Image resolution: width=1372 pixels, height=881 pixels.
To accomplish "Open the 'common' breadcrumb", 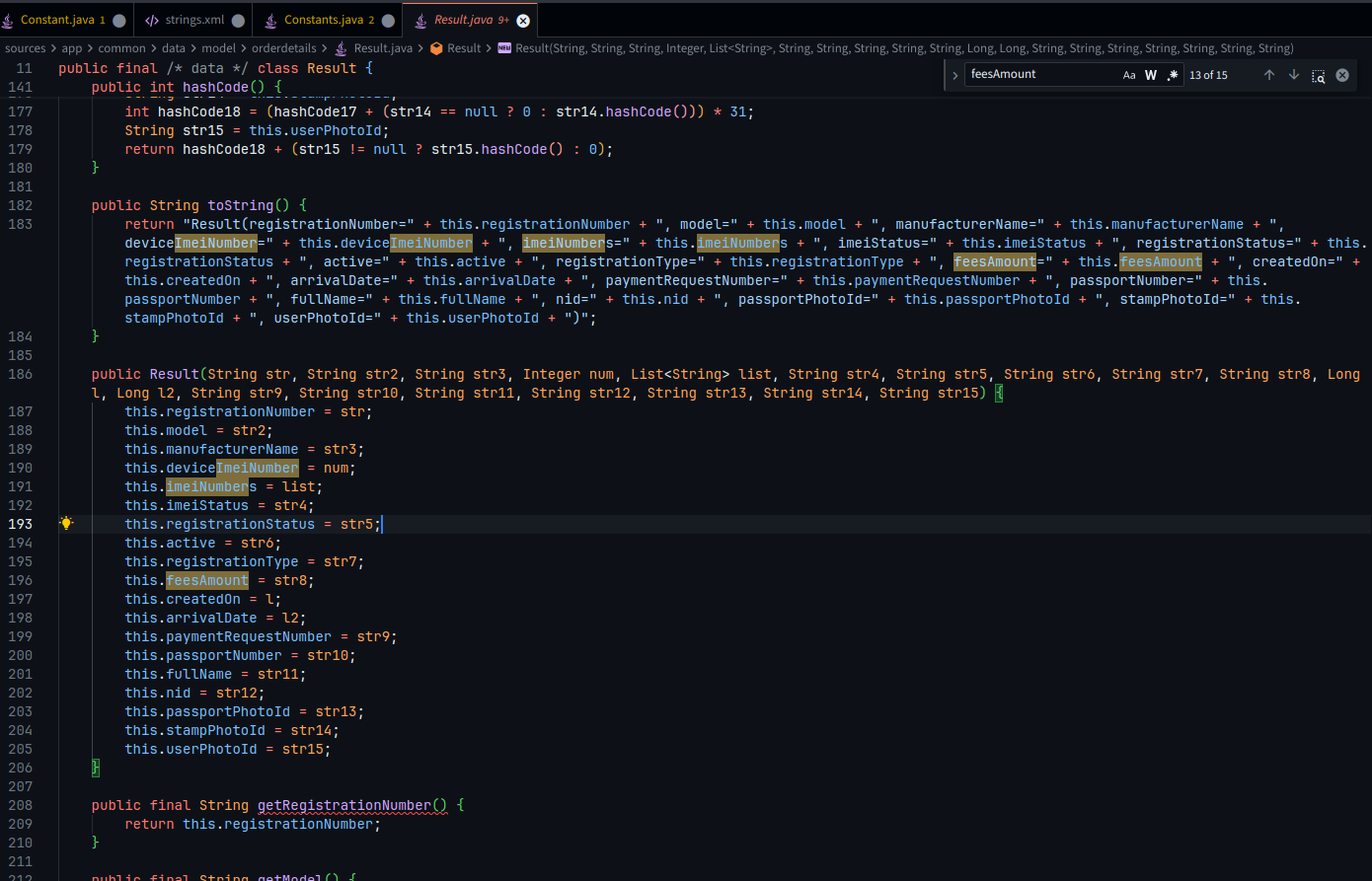I will [121, 48].
